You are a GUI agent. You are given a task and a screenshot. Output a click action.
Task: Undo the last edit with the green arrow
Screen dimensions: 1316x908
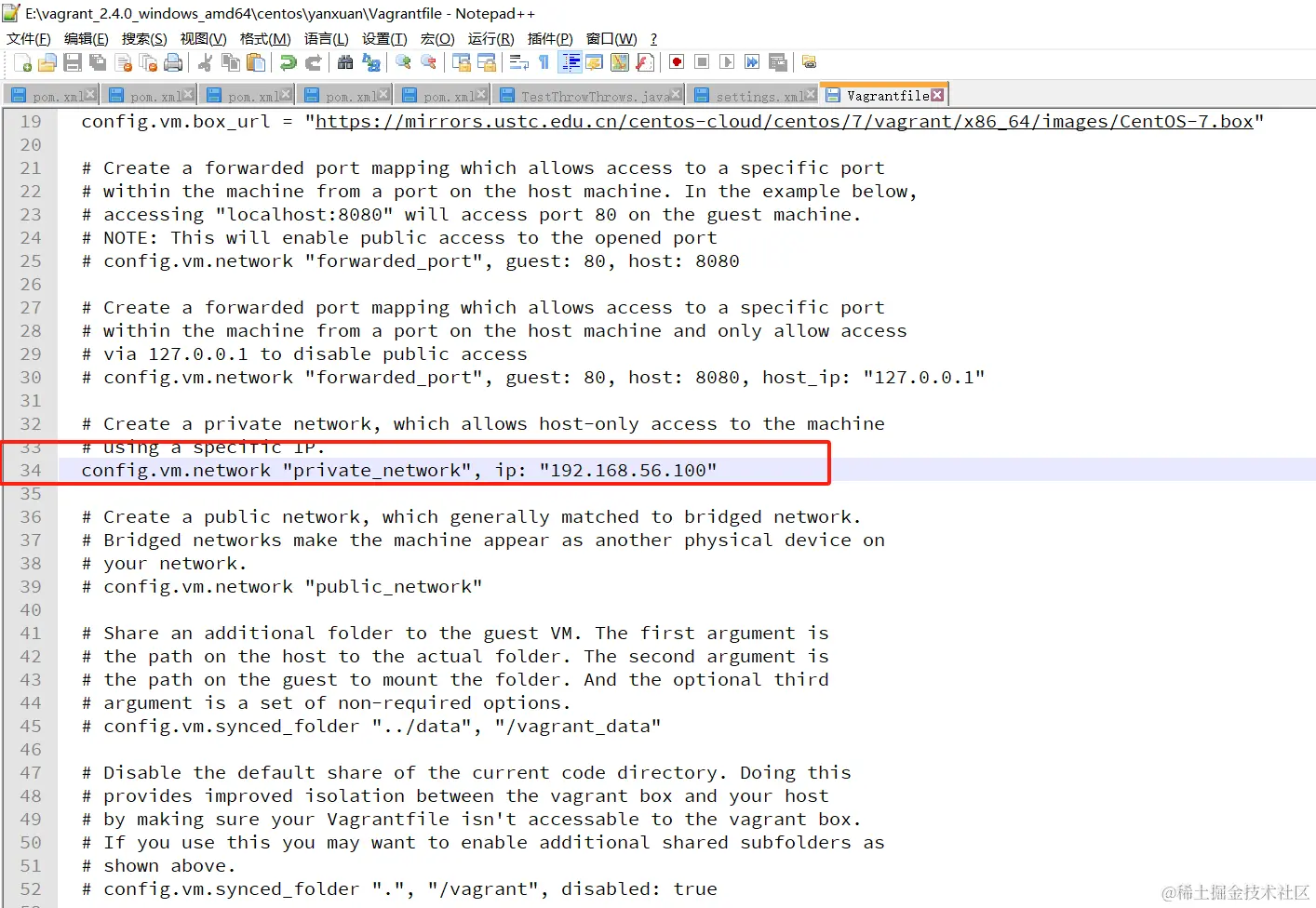(x=289, y=62)
